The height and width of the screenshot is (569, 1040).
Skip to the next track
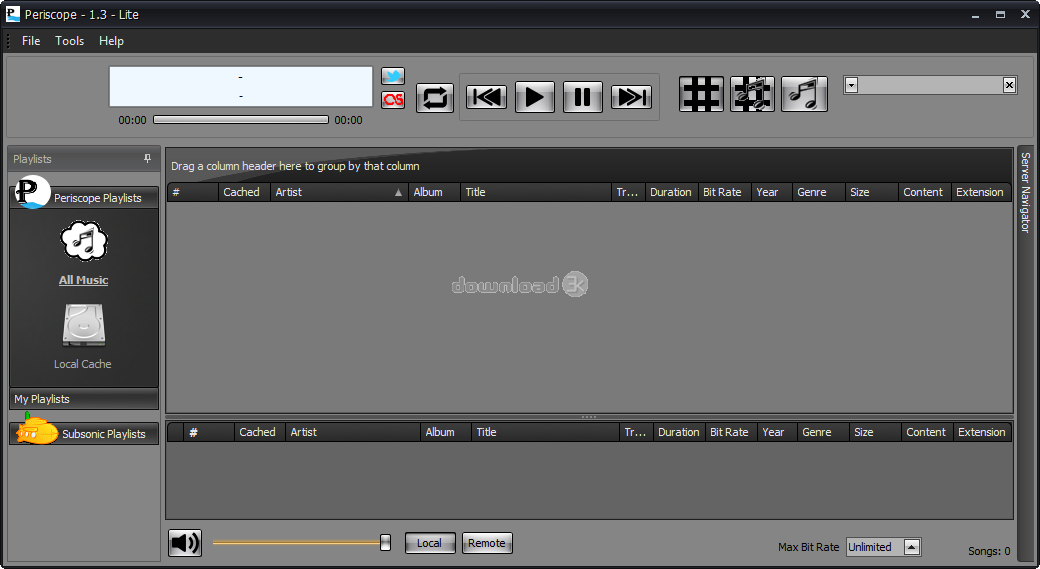coord(631,97)
